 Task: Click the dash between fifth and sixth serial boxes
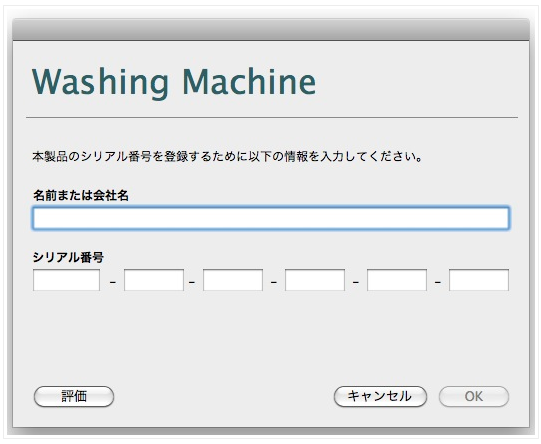[x=438, y=283]
